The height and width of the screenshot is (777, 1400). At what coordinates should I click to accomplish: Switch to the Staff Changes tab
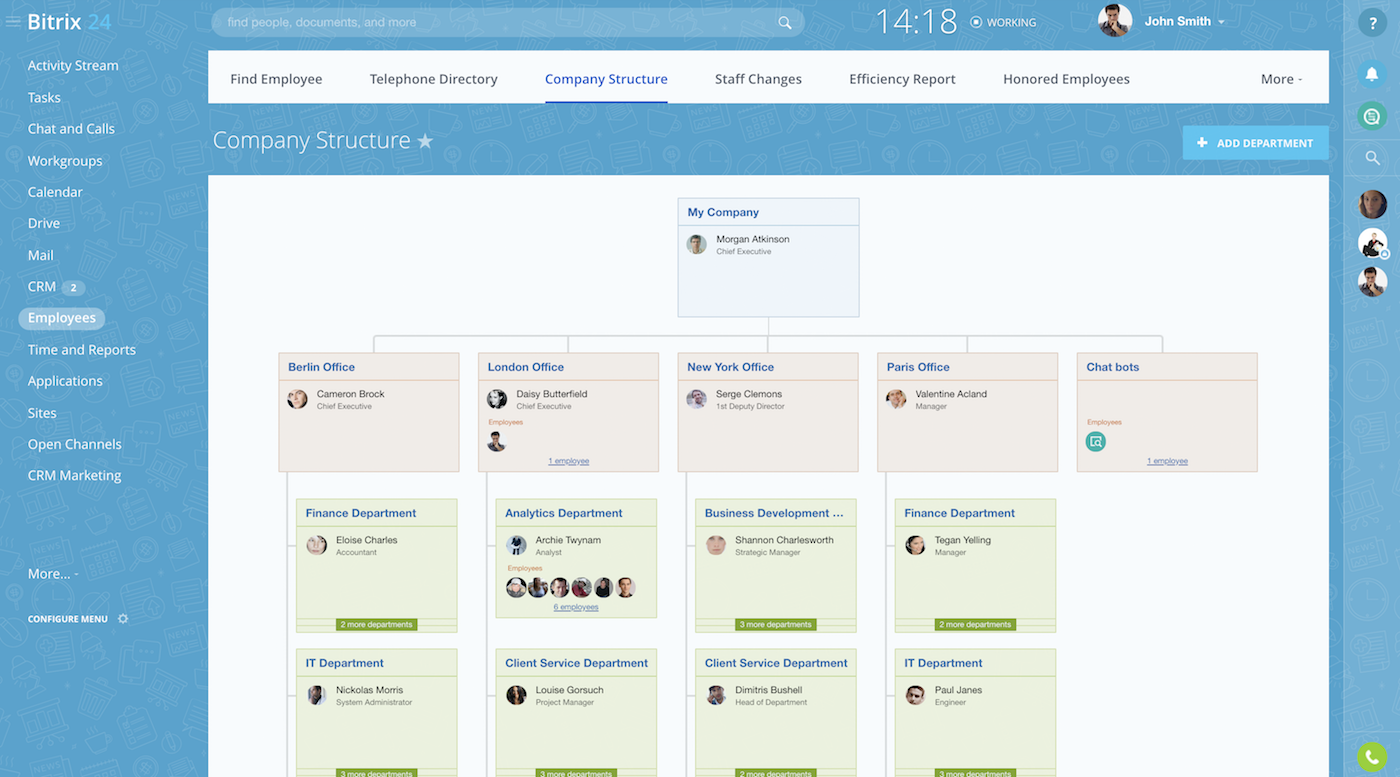[758, 79]
